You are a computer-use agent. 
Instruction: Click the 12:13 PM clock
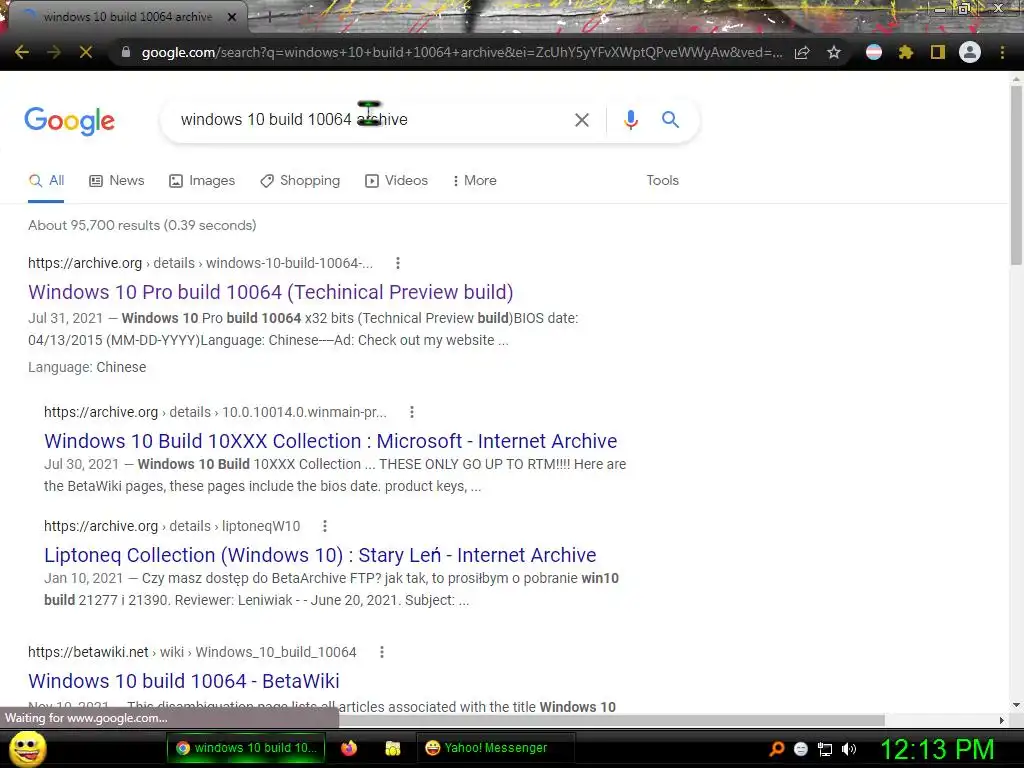click(x=937, y=749)
